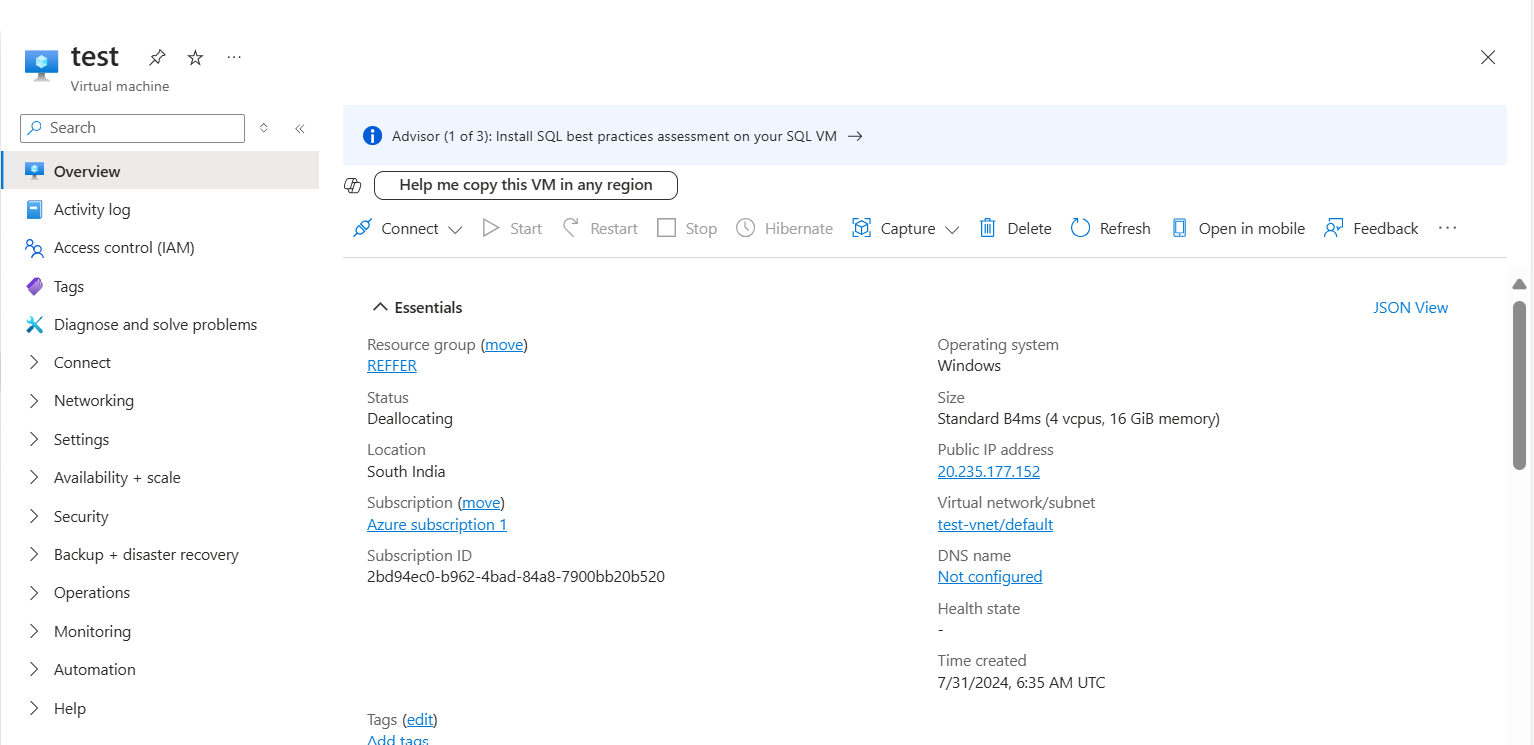
Task: Click move link next to Resource group
Action: pos(504,344)
